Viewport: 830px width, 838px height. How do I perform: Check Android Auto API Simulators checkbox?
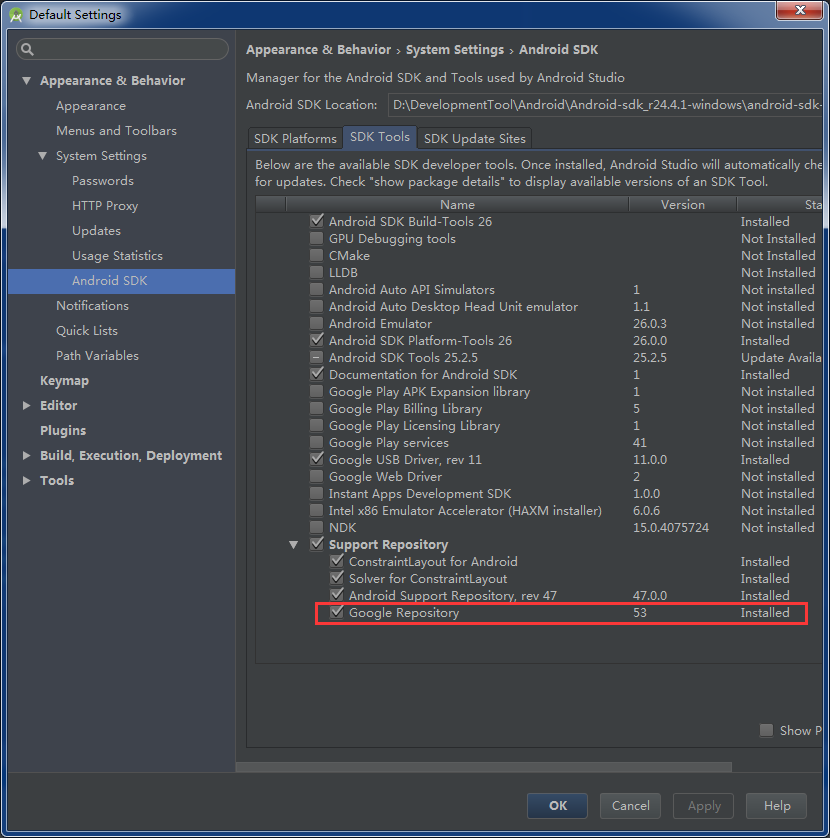(316, 289)
